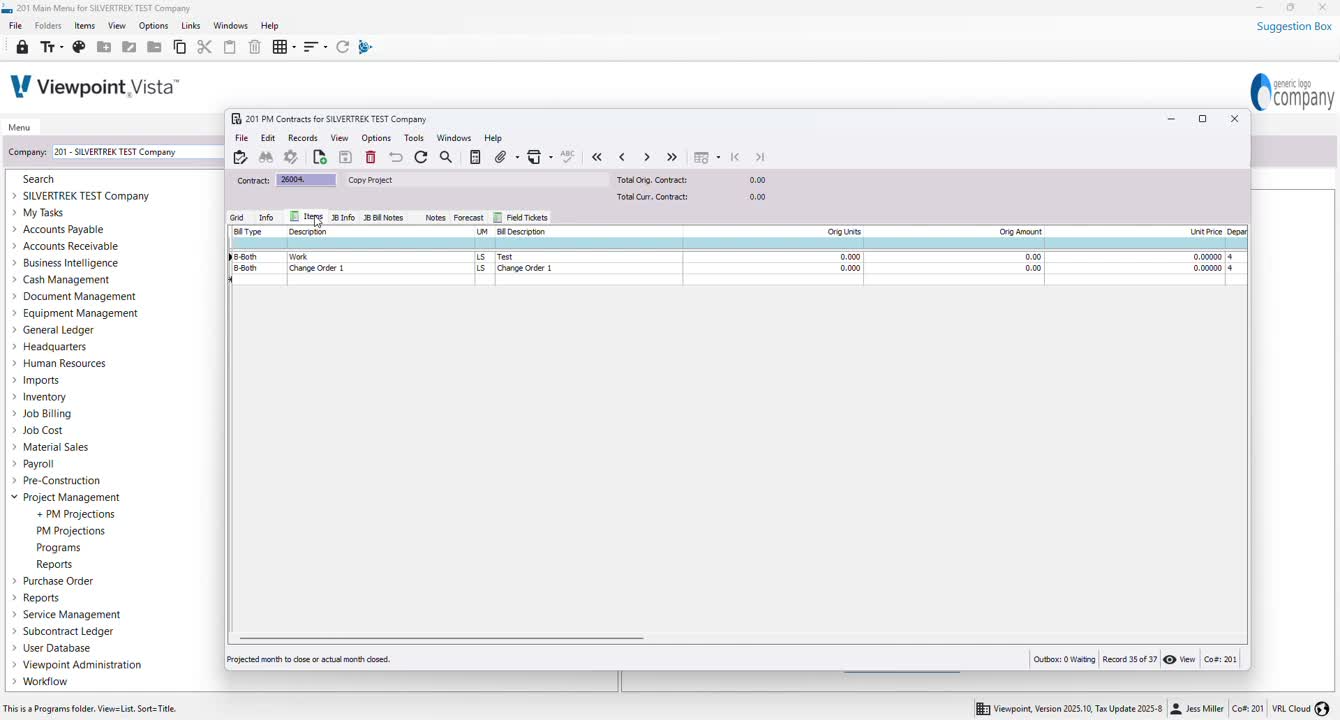Open the printer dropdown arrow
This screenshot has width=1340, height=720.
(x=551, y=158)
